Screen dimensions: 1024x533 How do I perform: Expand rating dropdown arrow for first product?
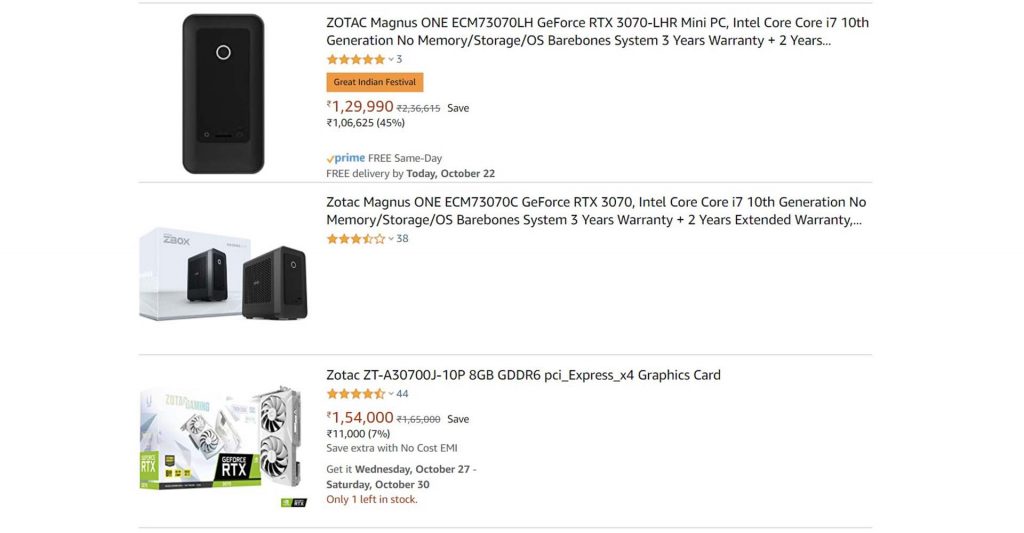pyautogui.click(x=391, y=60)
